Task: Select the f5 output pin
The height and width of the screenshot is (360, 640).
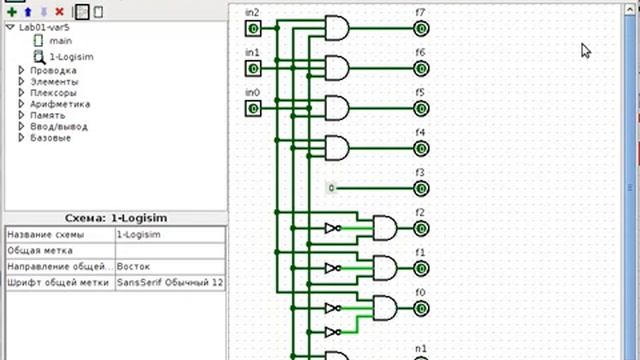Action: (421, 109)
